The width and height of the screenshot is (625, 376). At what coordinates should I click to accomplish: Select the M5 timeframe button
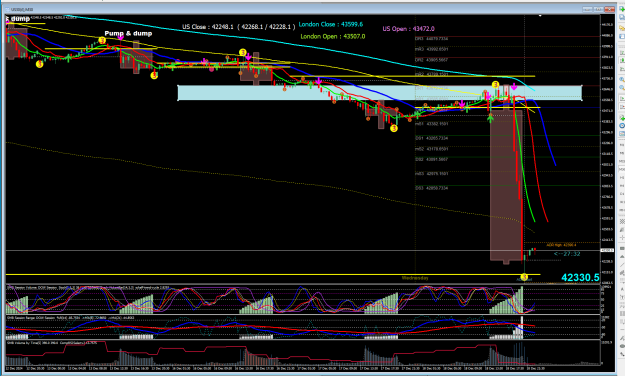point(622,153)
